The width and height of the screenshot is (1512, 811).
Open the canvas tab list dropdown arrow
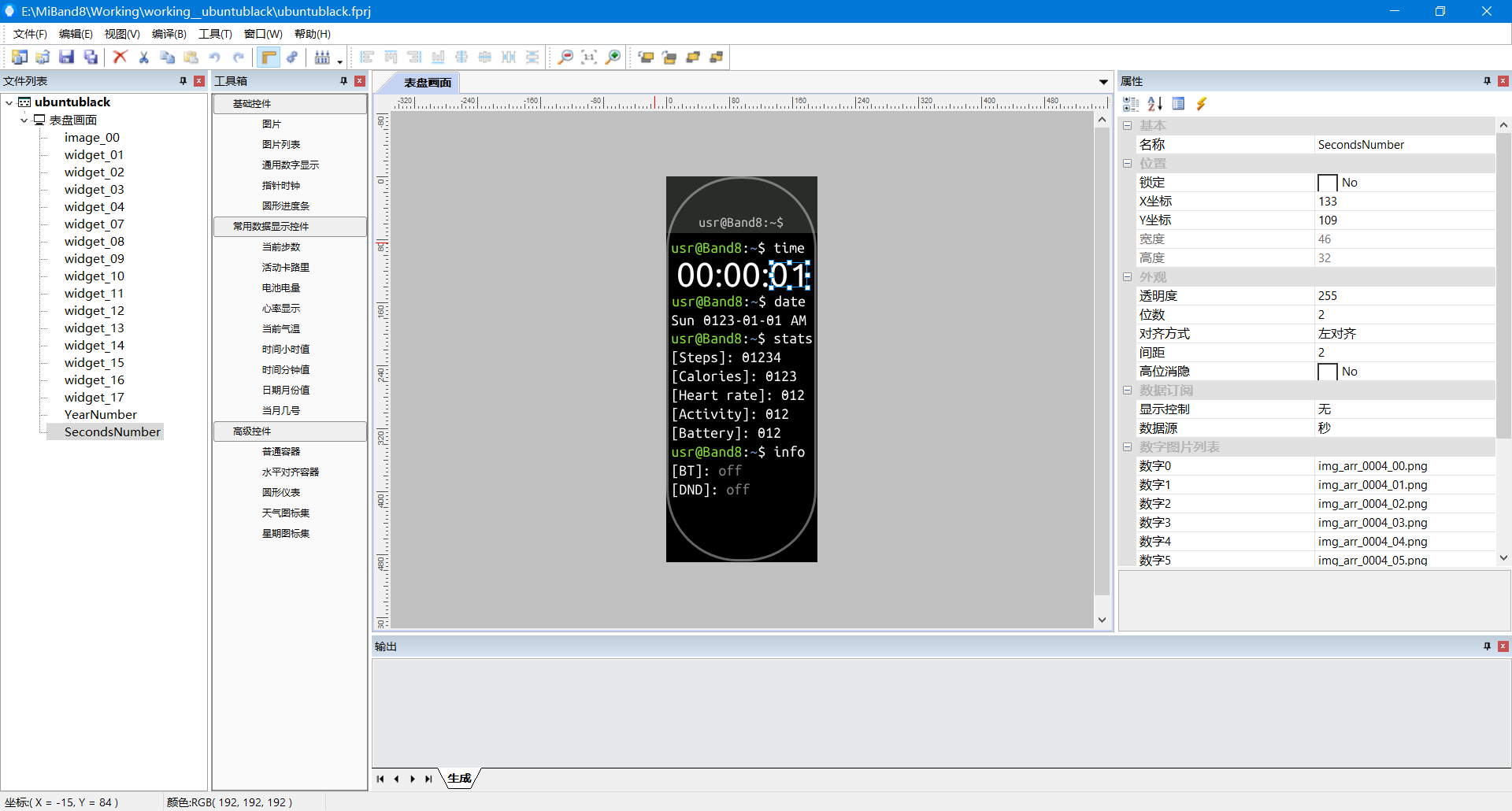tap(1103, 83)
